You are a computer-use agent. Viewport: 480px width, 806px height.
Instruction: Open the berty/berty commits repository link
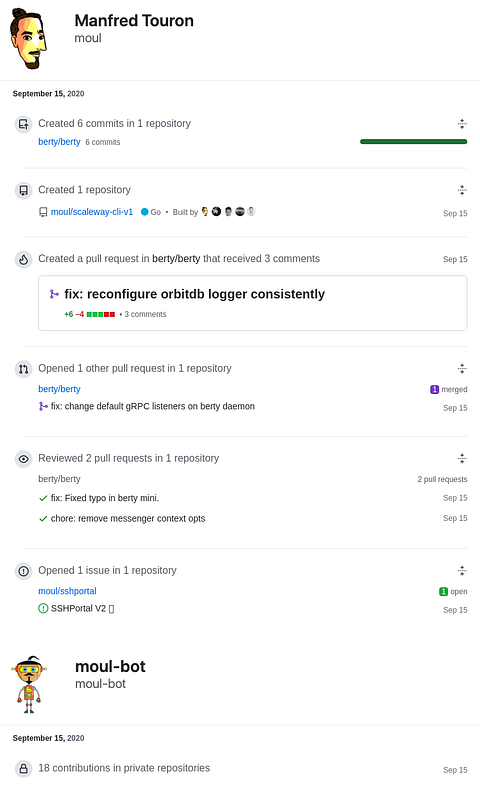coord(59,142)
